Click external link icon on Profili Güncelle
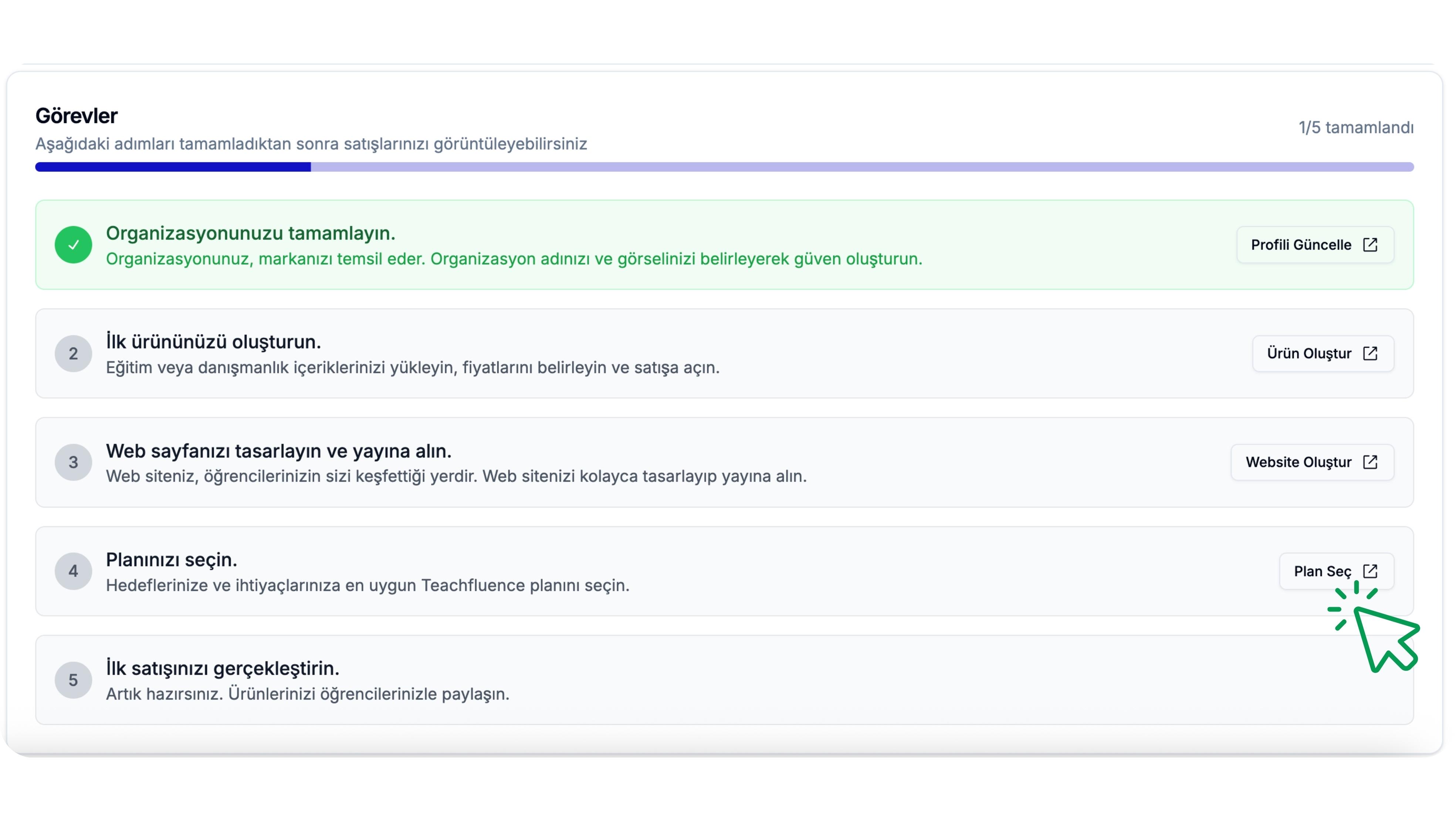 1370,245
